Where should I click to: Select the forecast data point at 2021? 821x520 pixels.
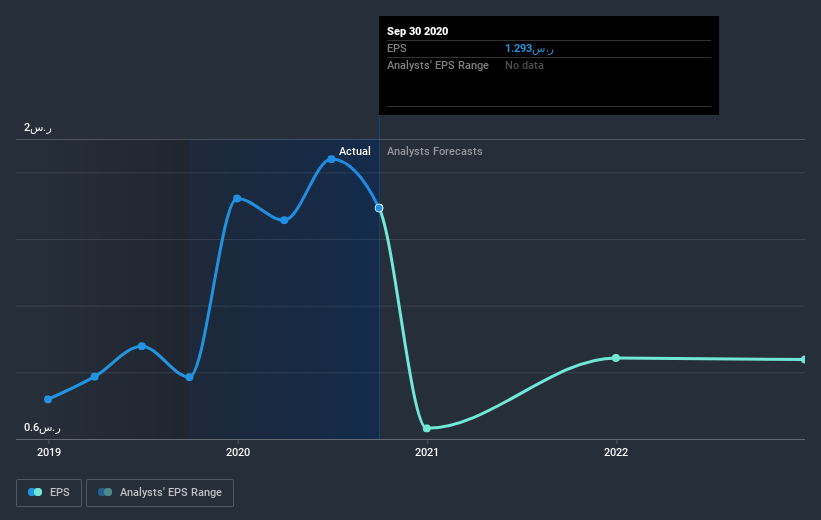point(427,428)
